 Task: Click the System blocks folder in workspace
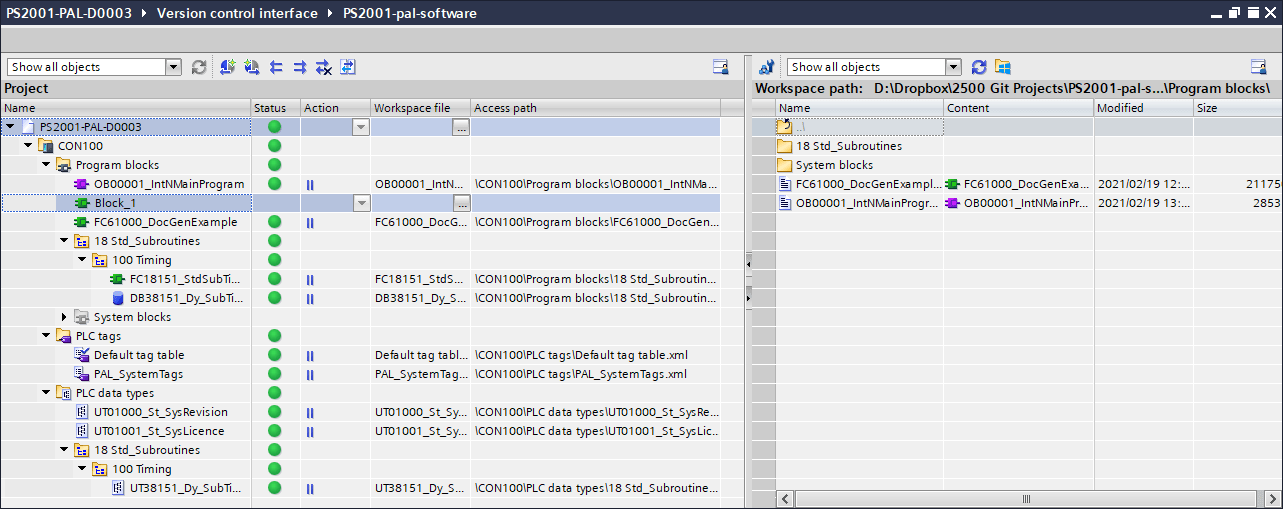pyautogui.click(x=825, y=165)
